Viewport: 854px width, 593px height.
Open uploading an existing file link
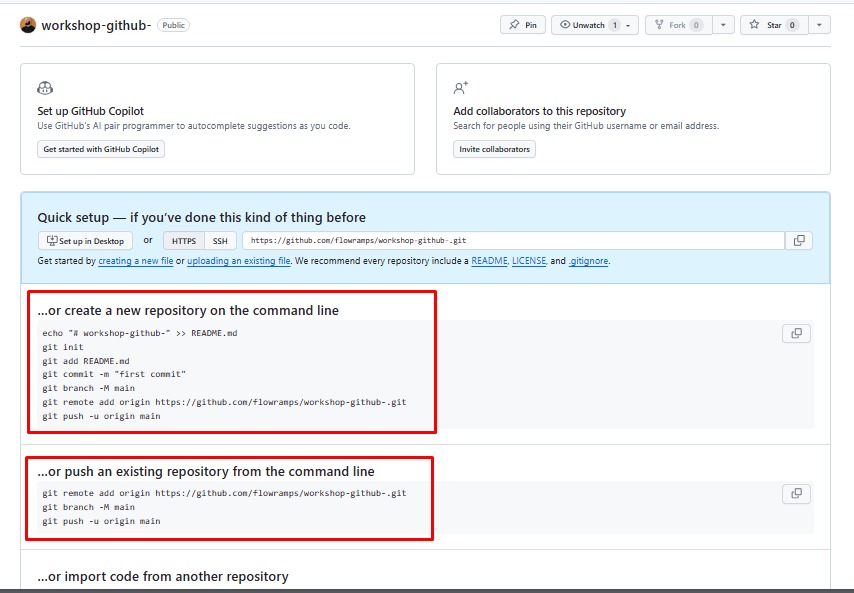coord(239,261)
